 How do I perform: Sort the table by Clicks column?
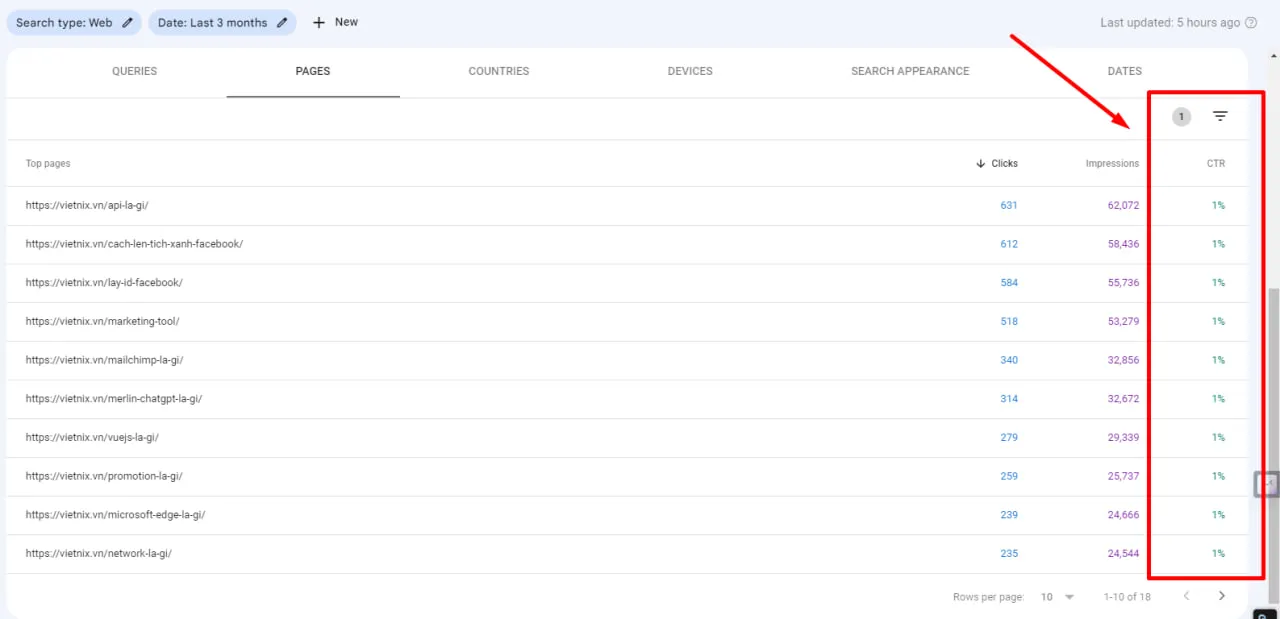[1003, 163]
